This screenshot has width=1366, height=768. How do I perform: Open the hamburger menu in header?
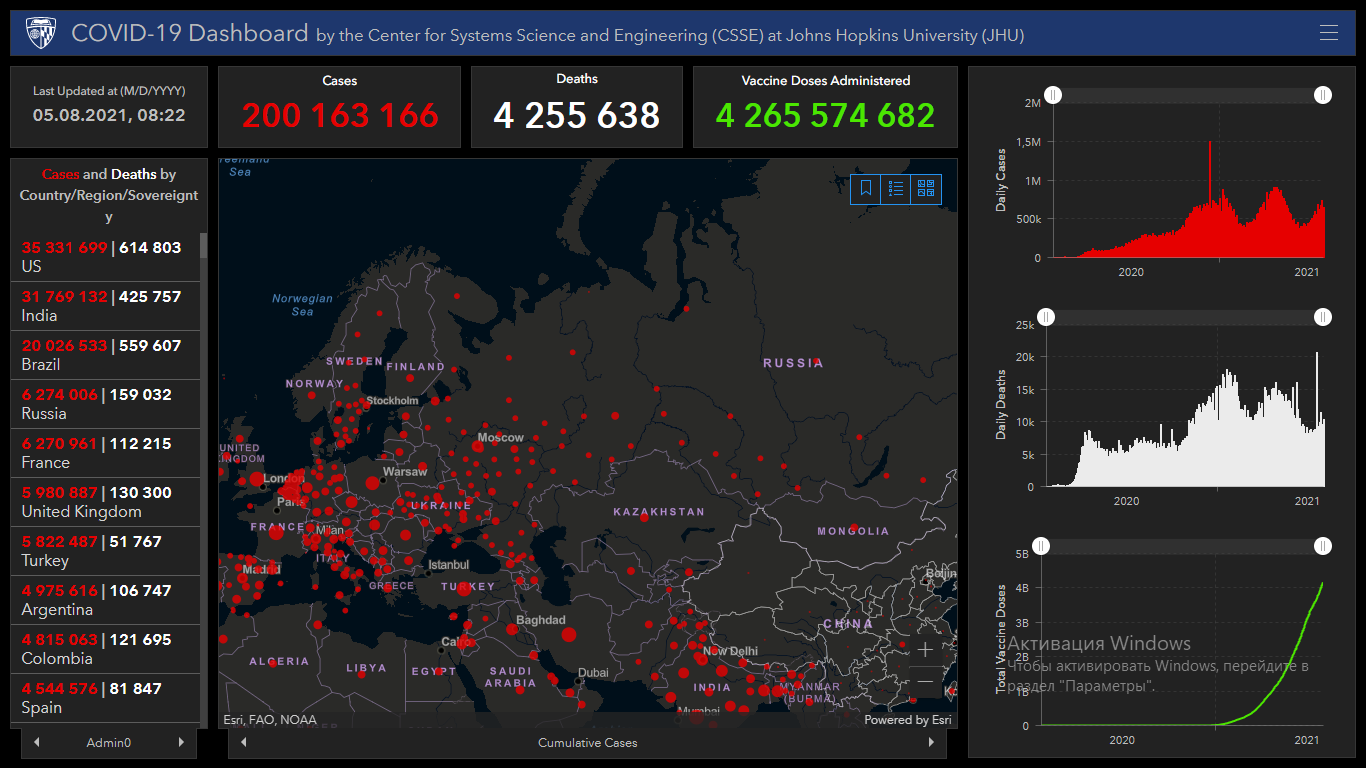(x=1328, y=33)
